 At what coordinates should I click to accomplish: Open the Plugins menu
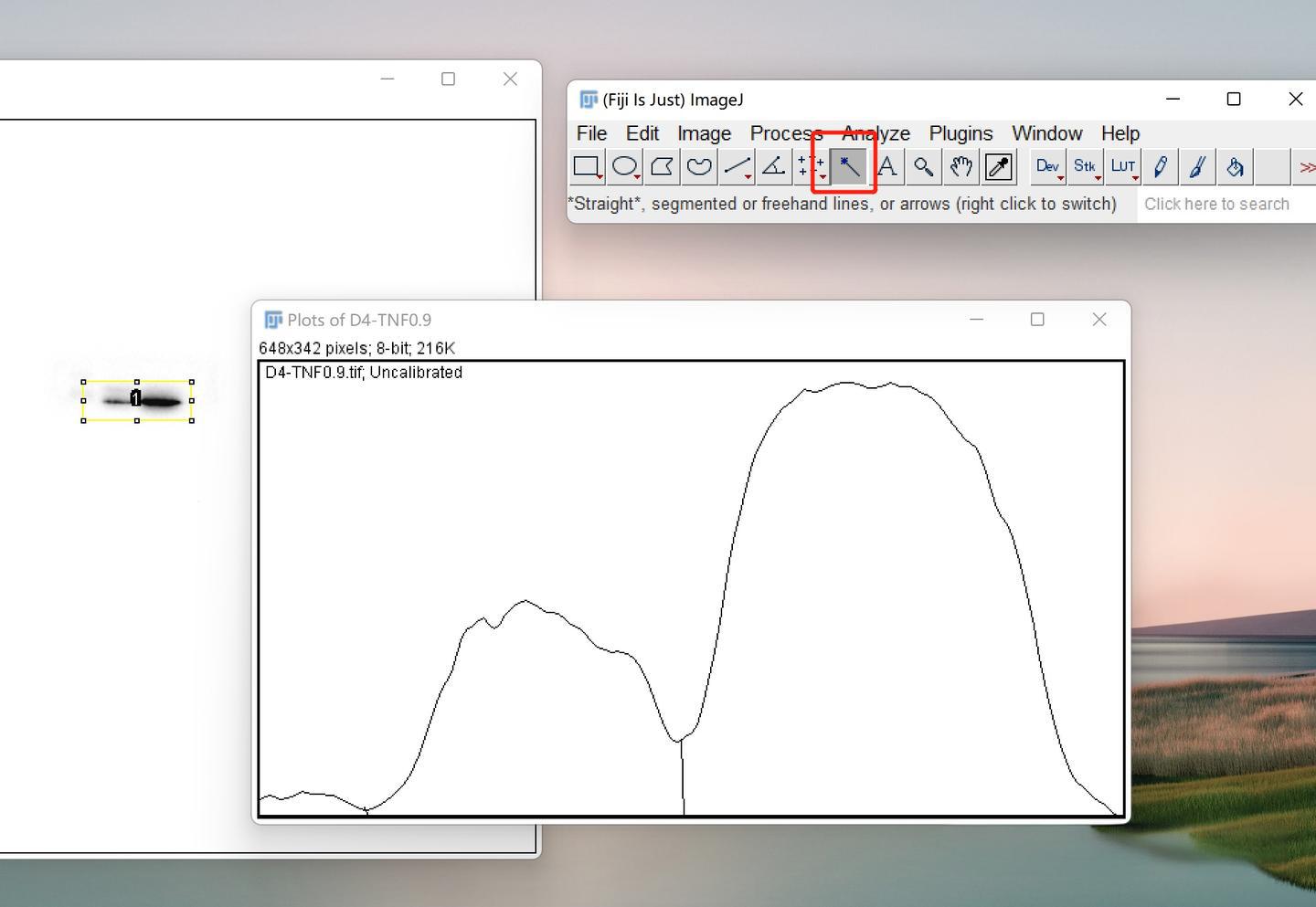960,133
